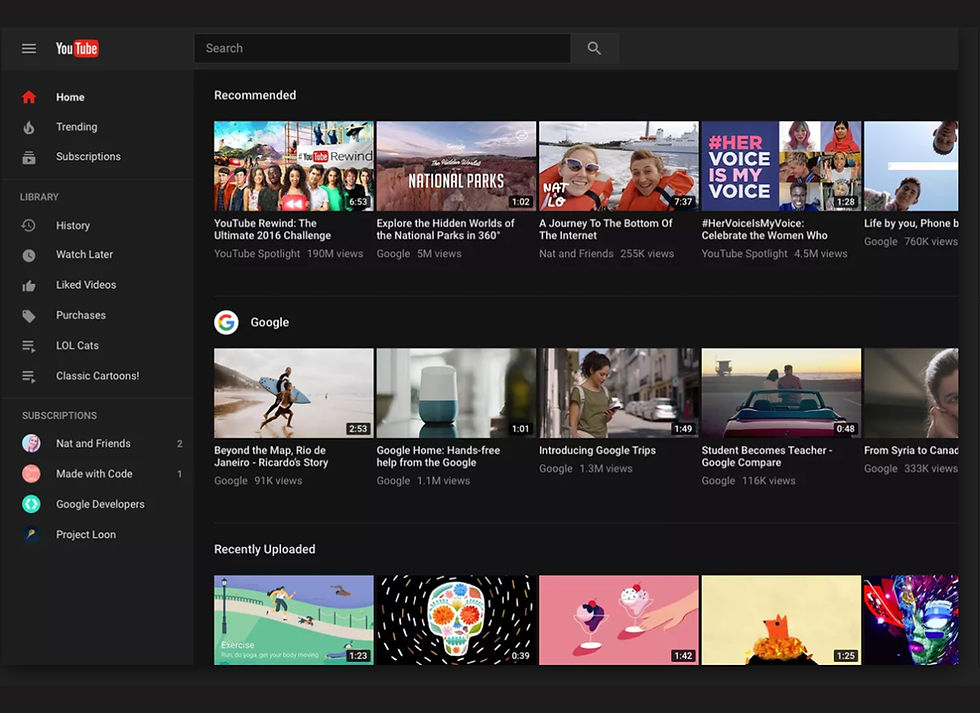This screenshot has width=980, height=713.
Task: Click the Made with Code channel avatar
Action: pos(31,474)
